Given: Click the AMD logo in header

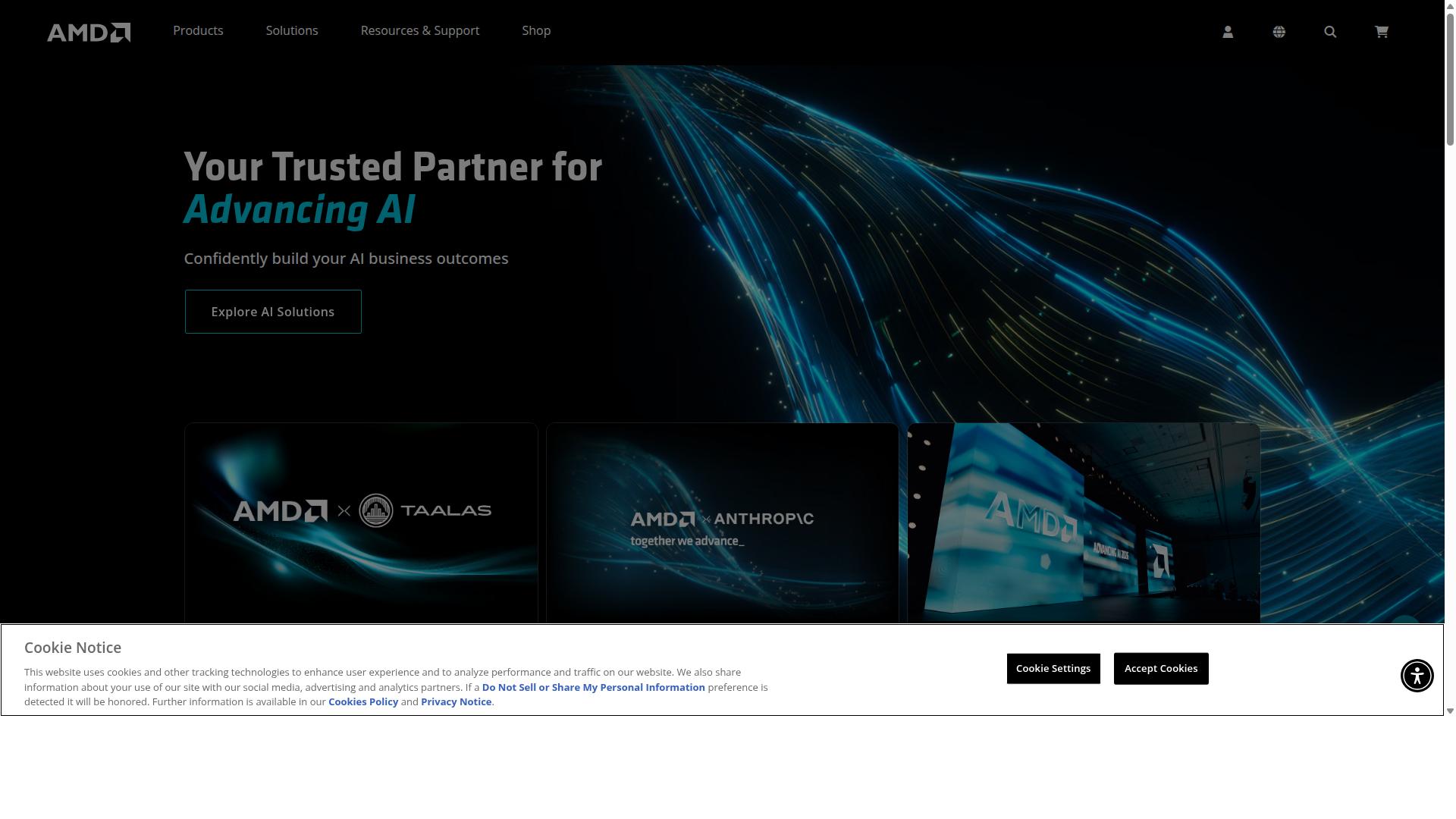Looking at the screenshot, I should pyautogui.click(x=89, y=32).
